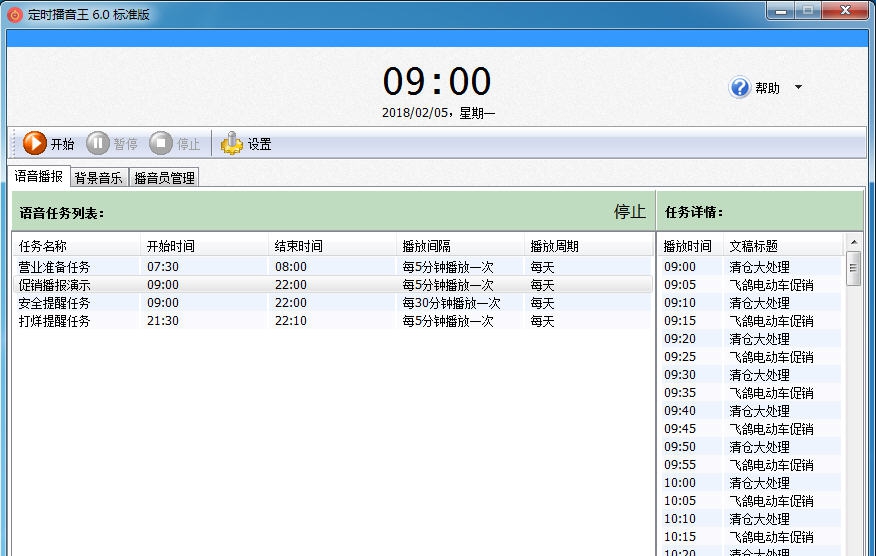The width and height of the screenshot is (876, 556).
Task: Select the 10:15 detail row
Action: pyautogui.click(x=750, y=536)
